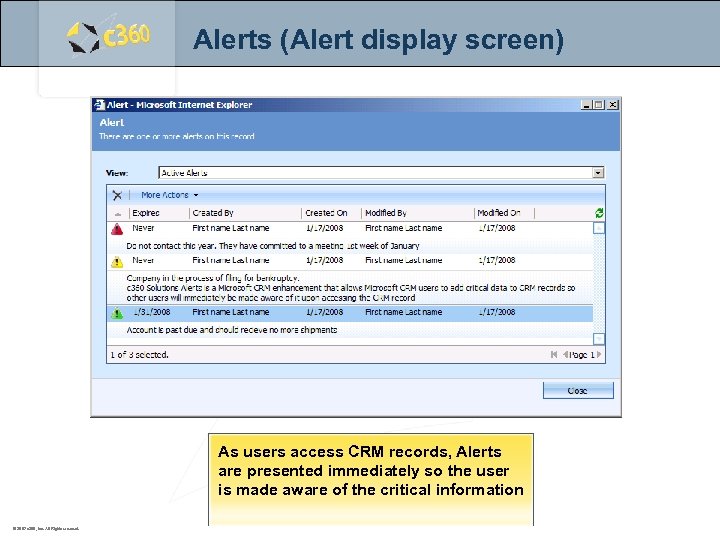
Task: Click Created By name in highlighted row
Action: (231, 312)
